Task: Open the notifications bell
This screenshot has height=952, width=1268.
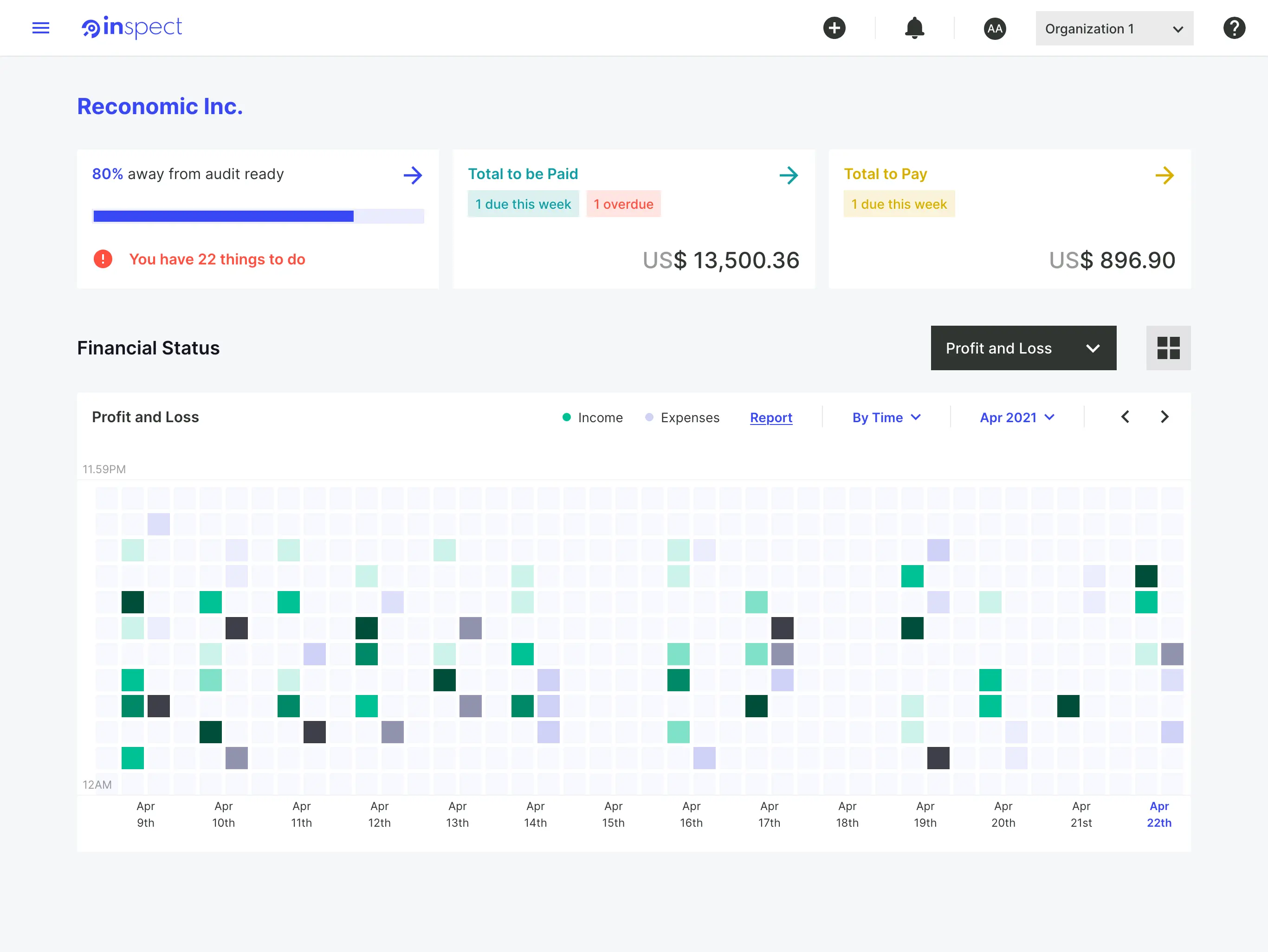Action: pyautogui.click(x=914, y=28)
